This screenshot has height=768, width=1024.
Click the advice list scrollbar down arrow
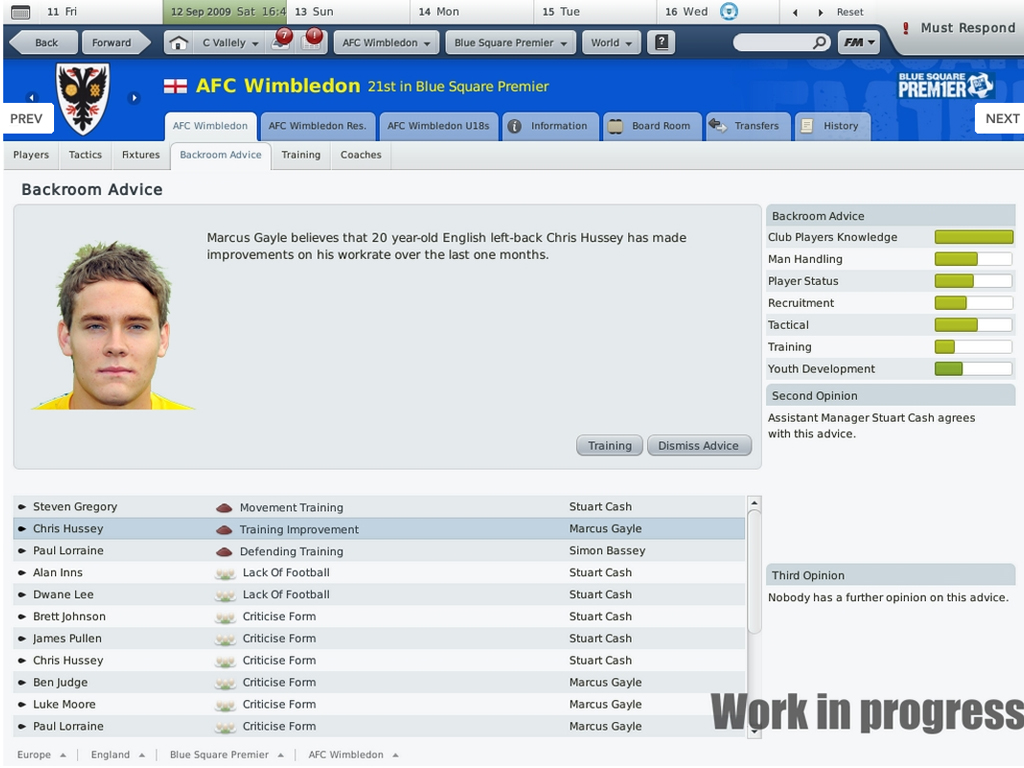point(754,732)
